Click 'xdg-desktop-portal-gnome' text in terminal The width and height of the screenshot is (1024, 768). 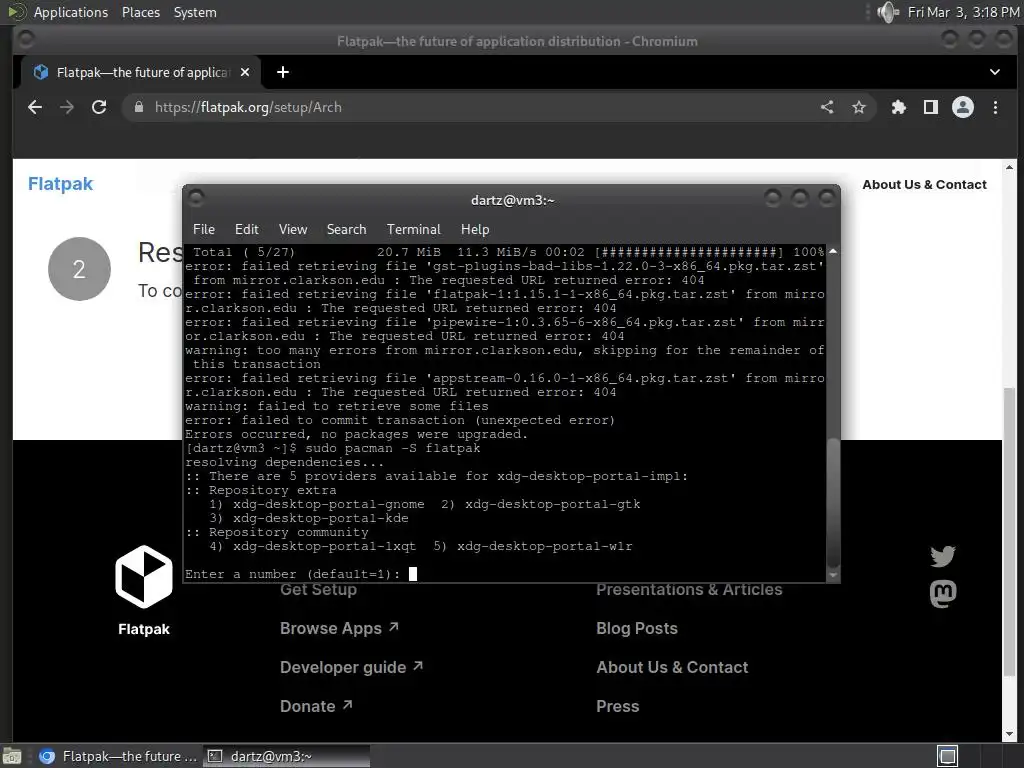pyautogui.click(x=328, y=504)
